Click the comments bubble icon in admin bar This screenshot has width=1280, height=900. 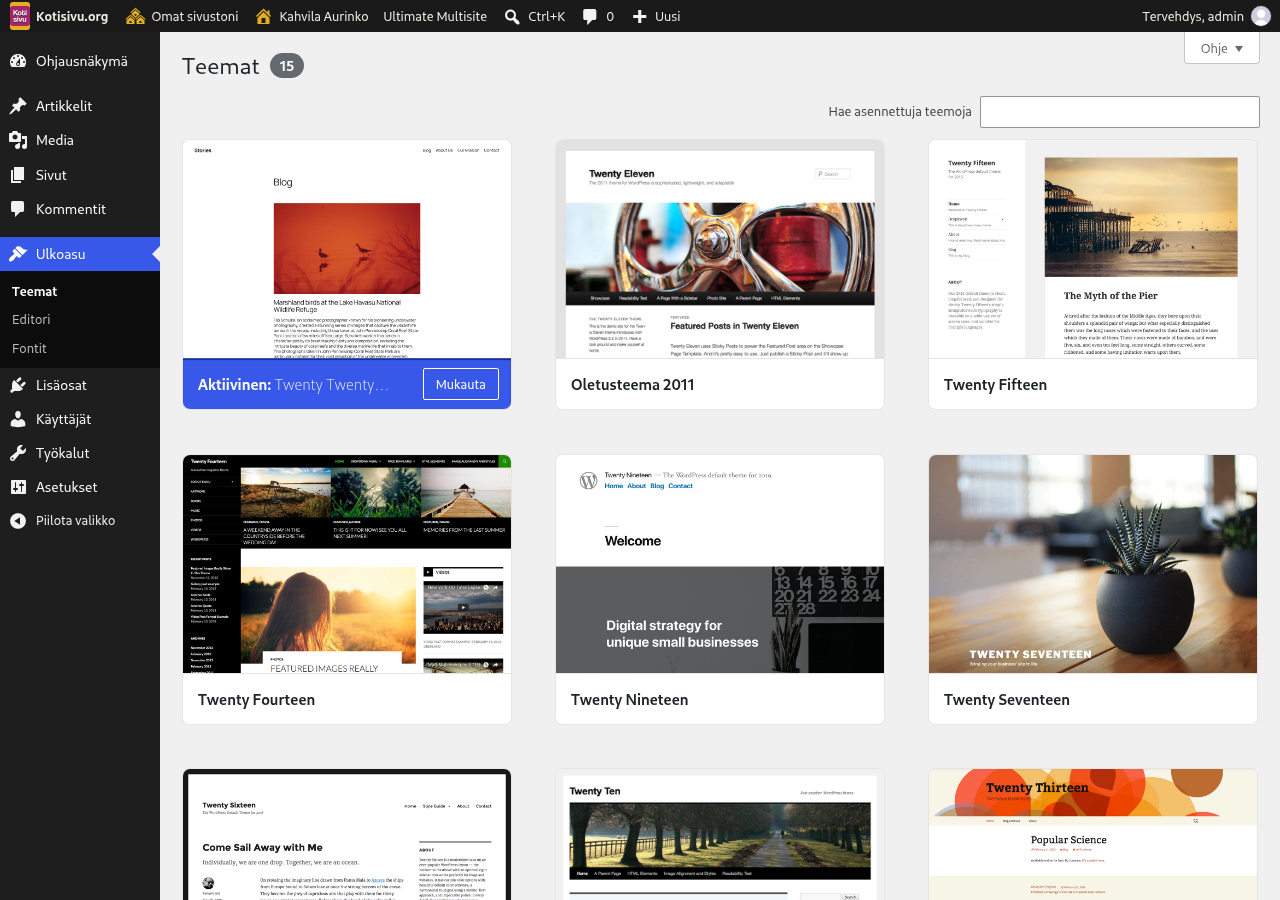pyautogui.click(x=590, y=16)
